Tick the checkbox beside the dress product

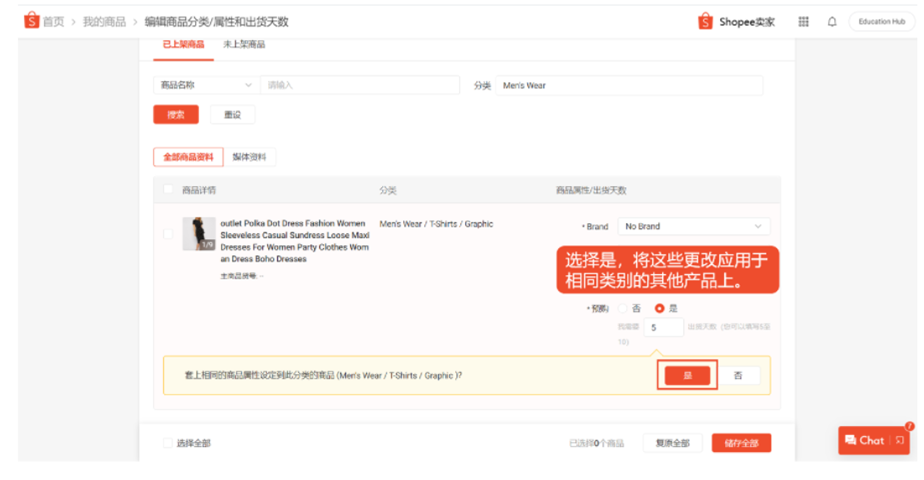pos(168,234)
